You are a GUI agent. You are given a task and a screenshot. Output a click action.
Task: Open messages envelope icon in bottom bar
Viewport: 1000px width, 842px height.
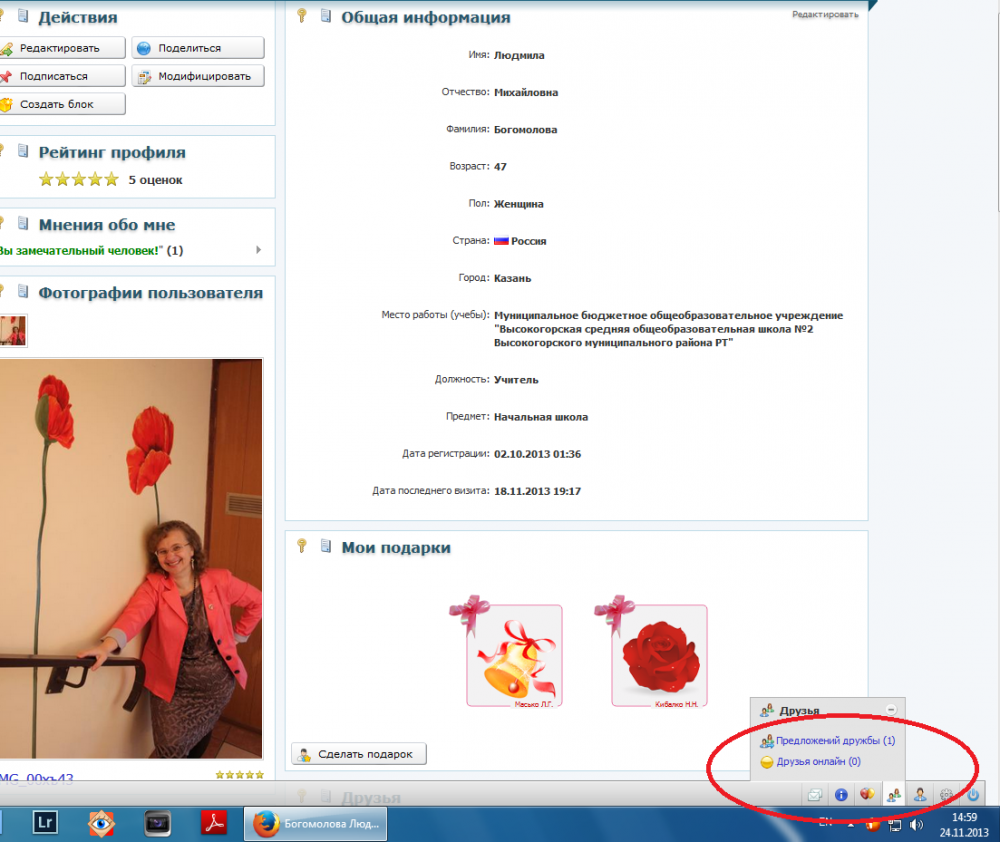814,795
